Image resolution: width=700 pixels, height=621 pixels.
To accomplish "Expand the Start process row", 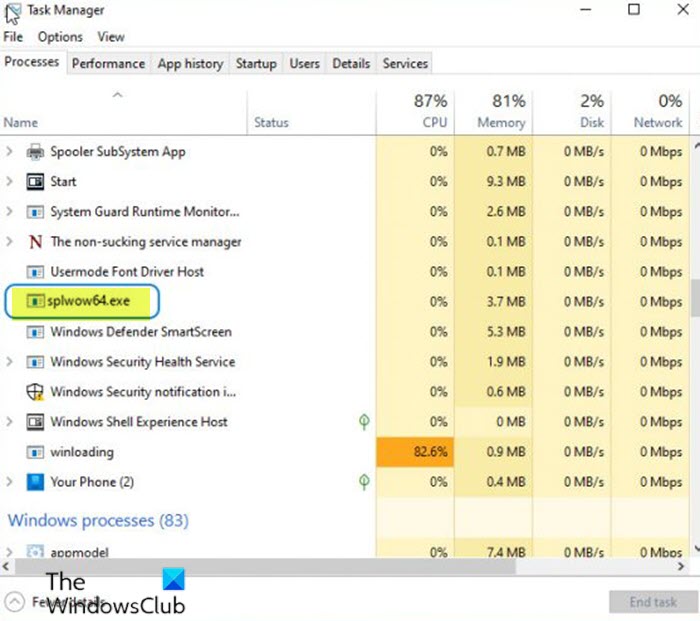I will 9,182.
